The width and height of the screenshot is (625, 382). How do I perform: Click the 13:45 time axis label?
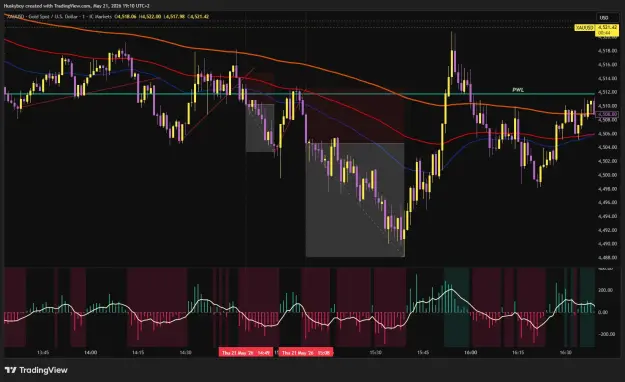(x=43, y=353)
